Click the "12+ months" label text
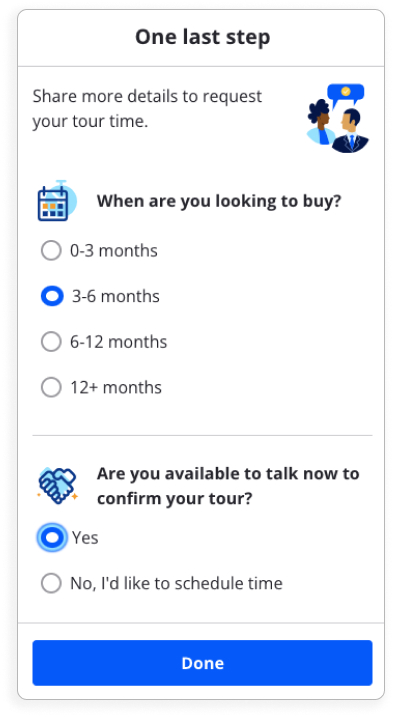The image size is (394, 717). pyautogui.click(x=116, y=388)
